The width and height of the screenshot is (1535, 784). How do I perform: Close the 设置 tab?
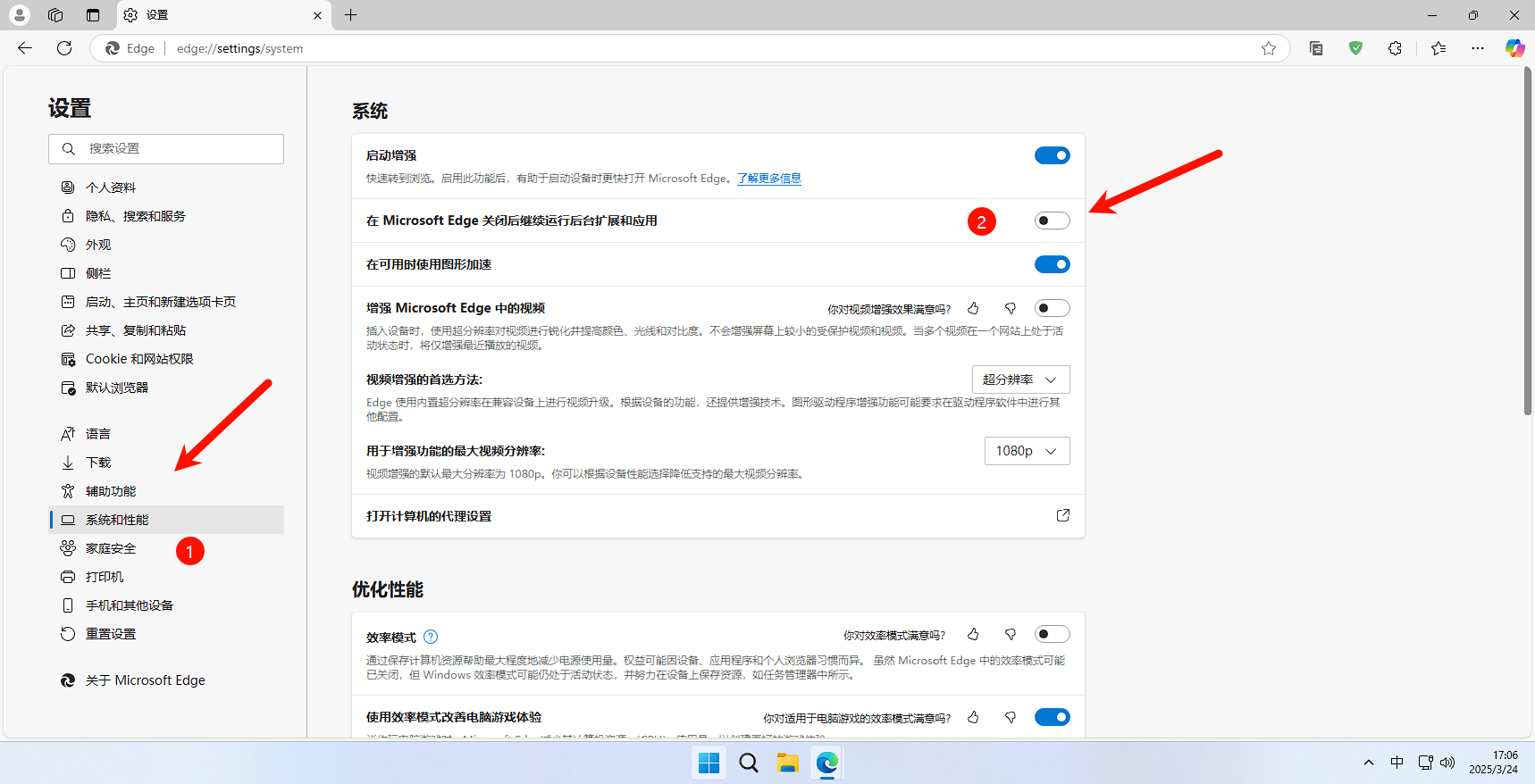point(317,15)
